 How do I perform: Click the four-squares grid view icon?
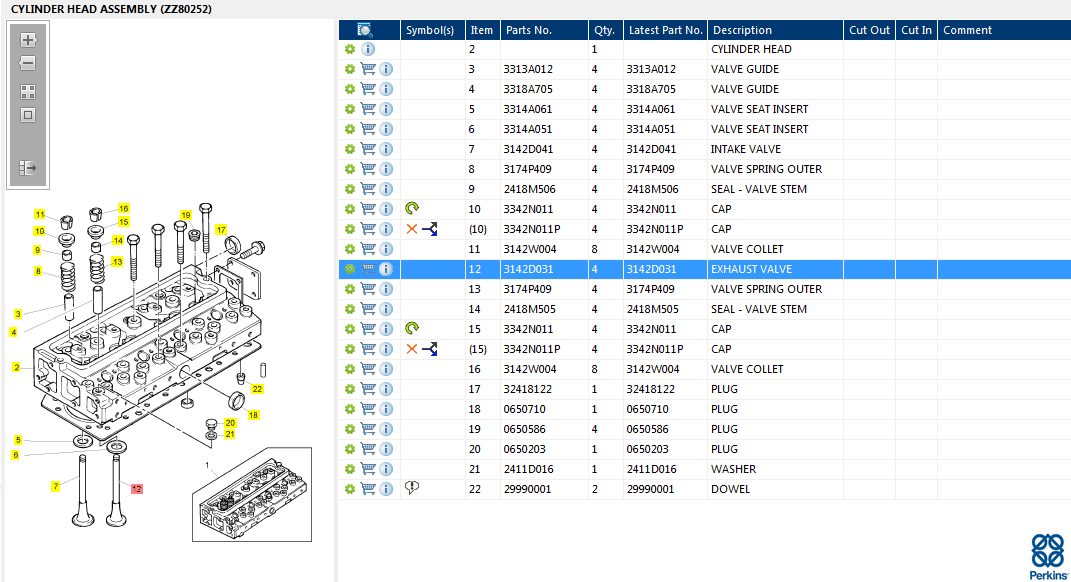point(28,92)
